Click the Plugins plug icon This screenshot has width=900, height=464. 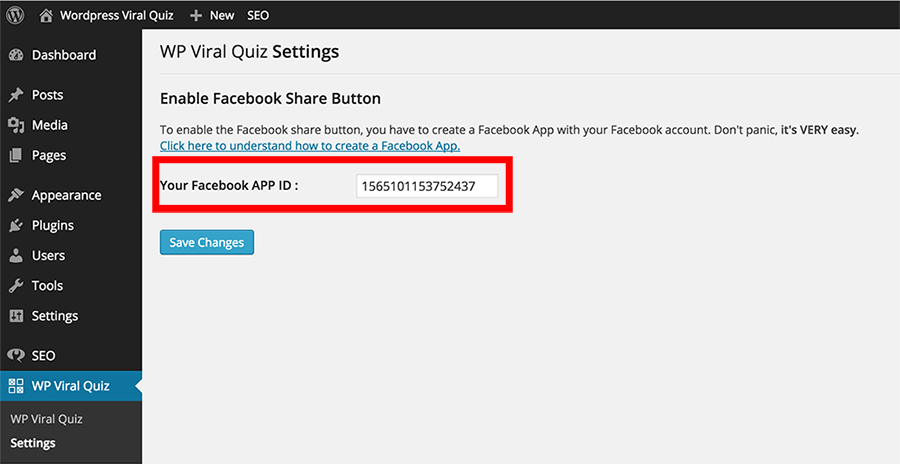coord(16,225)
